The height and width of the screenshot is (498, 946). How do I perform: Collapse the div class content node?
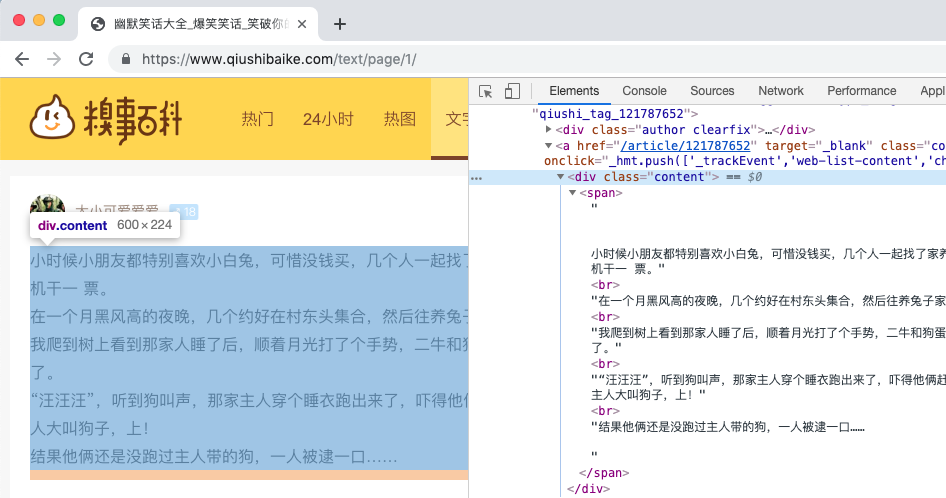click(x=560, y=177)
